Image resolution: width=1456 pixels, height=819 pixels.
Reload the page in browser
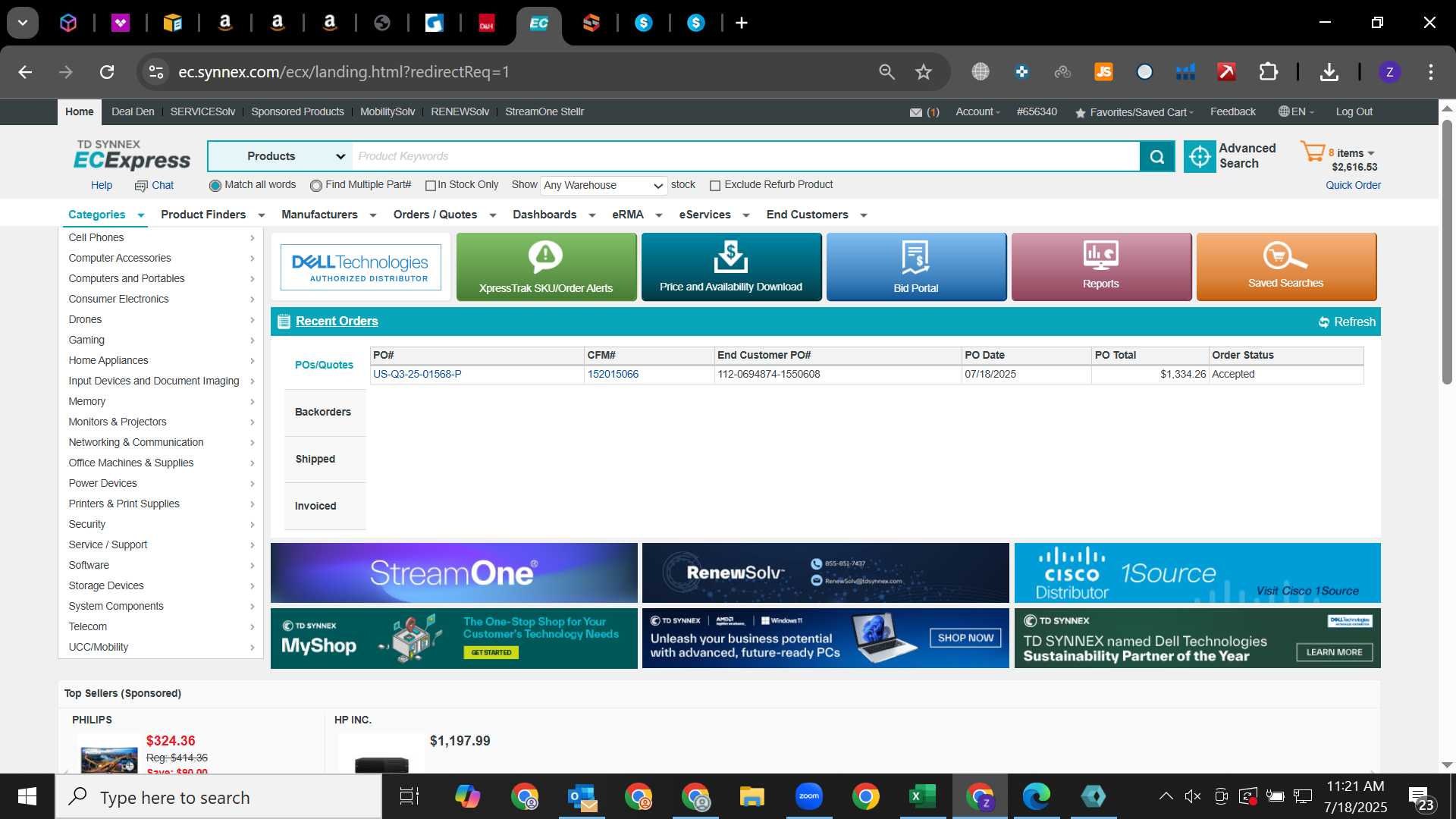click(x=107, y=72)
